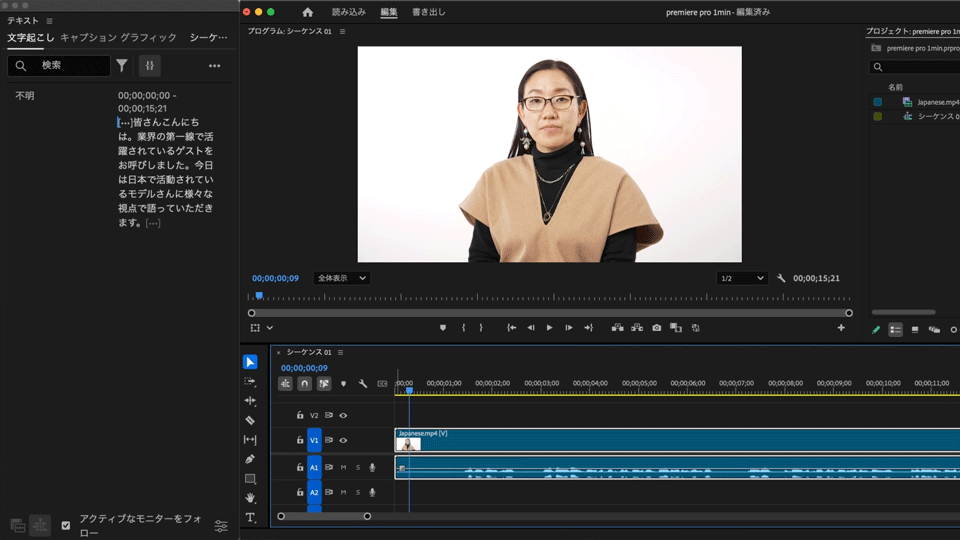Open the 書き出し workspace tab

coord(428,12)
